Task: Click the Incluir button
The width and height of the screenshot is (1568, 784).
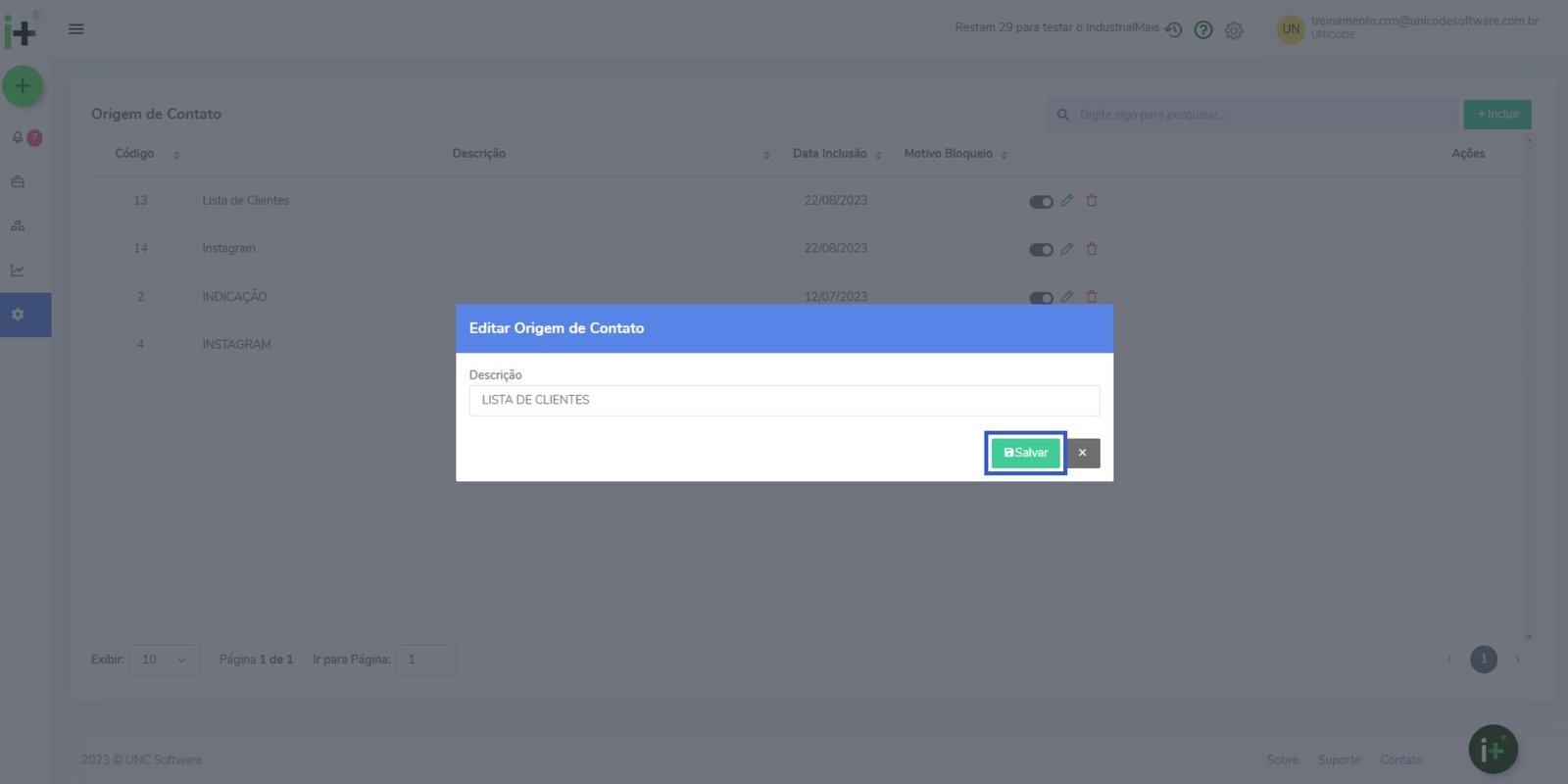Action: [1497, 115]
